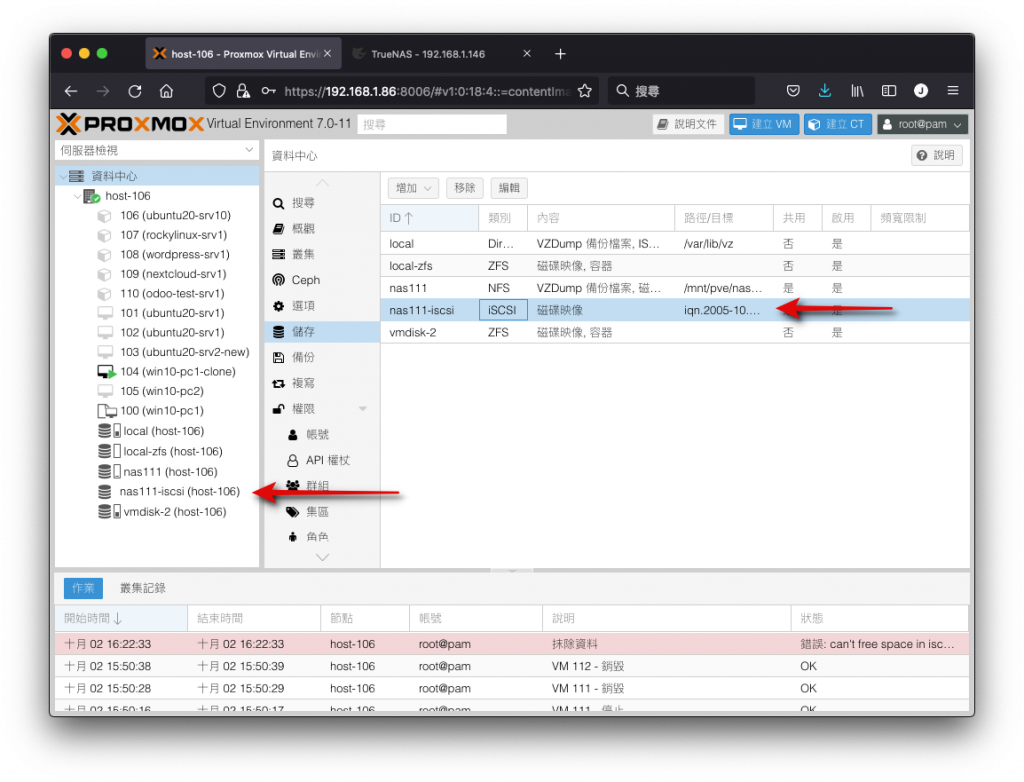This screenshot has height=782, width=1024.
Task: Collapse the host-106 tree node
Action: coord(77,196)
